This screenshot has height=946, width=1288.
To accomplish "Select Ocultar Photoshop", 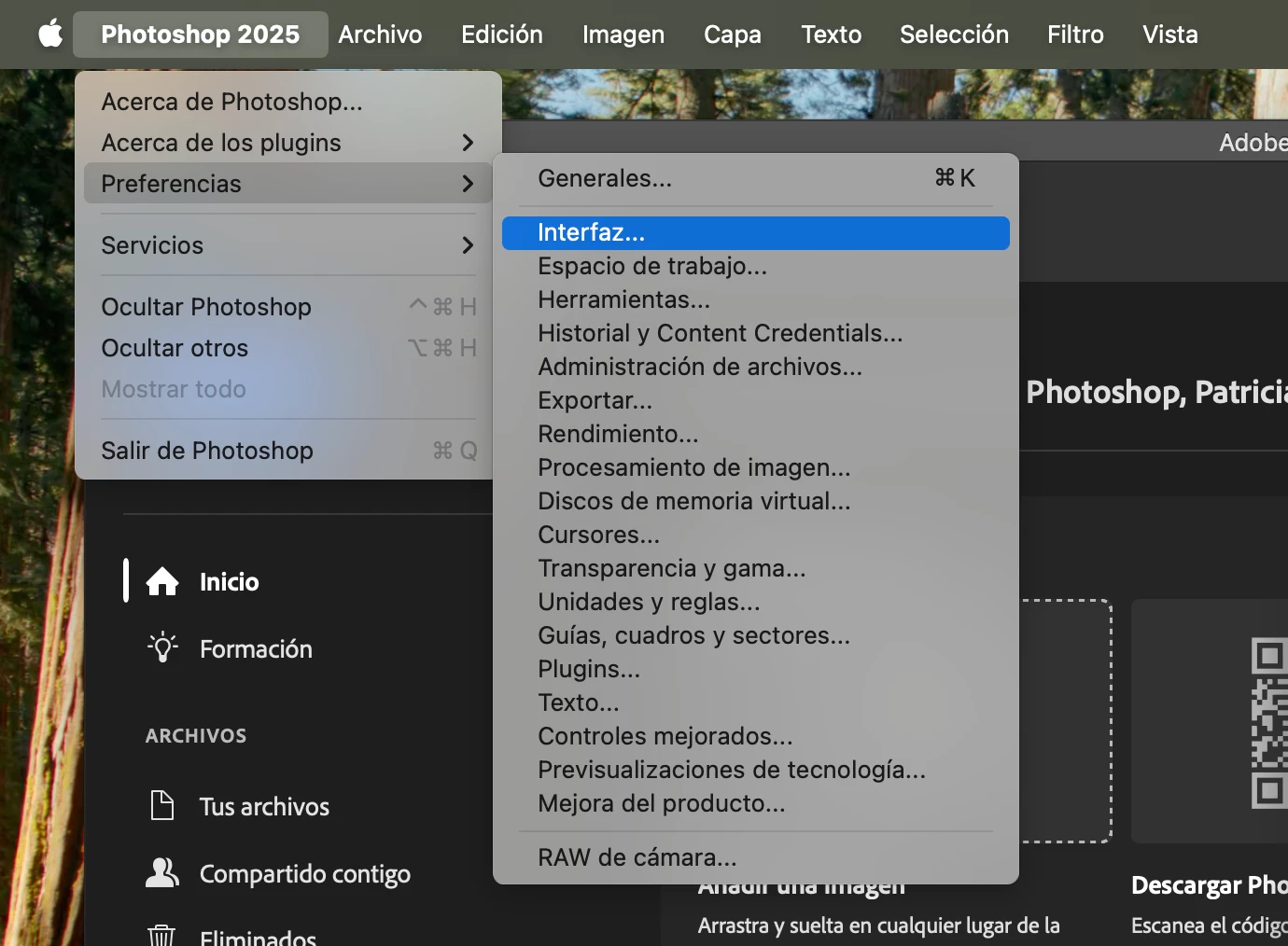I will [x=288, y=307].
